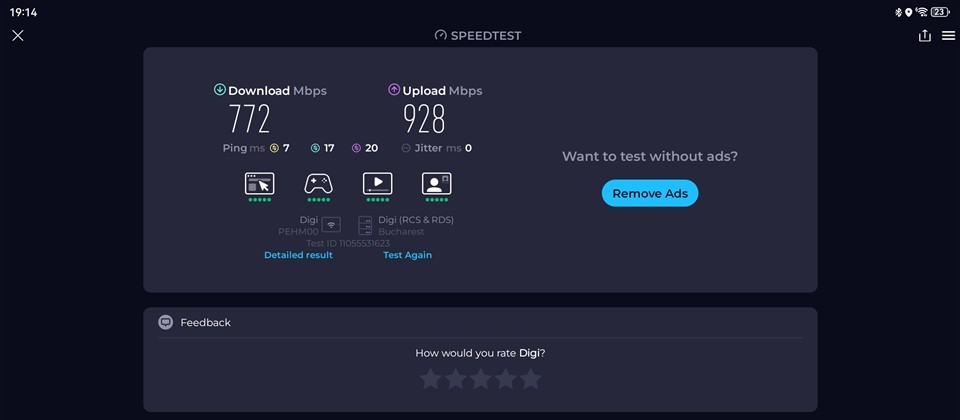Rate Digi five stars
This screenshot has height=420, width=960.
pos(530,379)
